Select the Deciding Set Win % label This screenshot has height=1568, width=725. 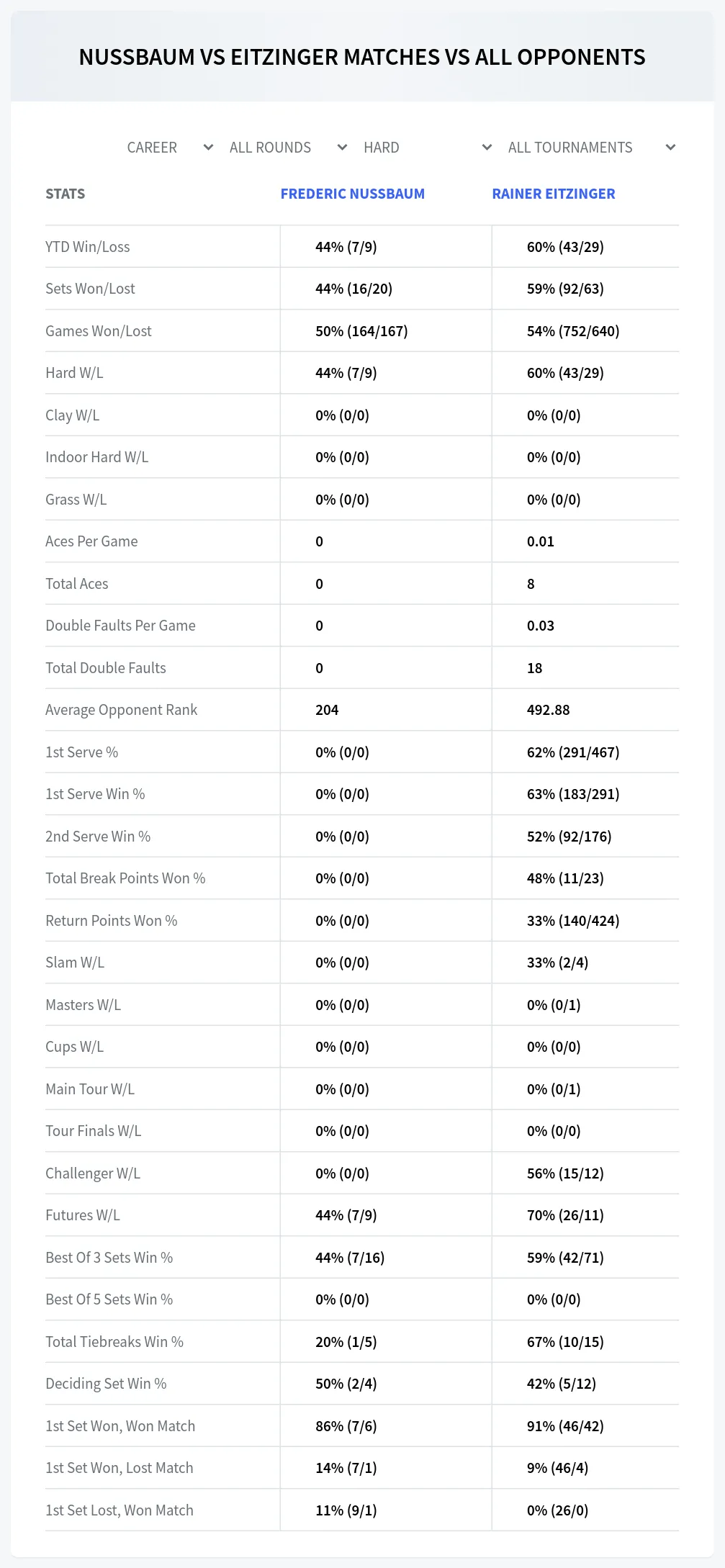pyautogui.click(x=106, y=1384)
